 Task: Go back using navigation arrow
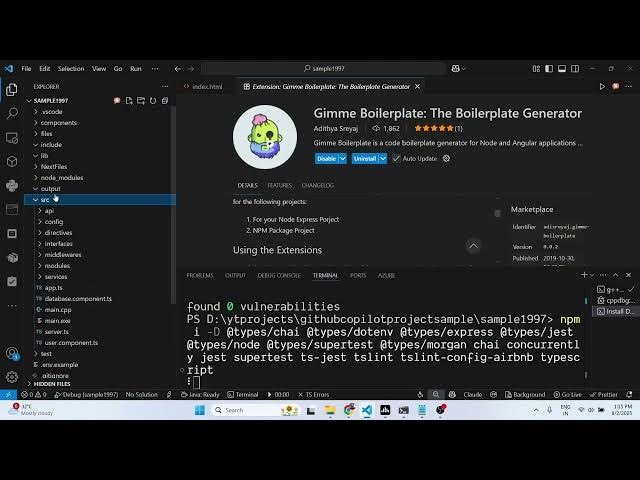178,69
